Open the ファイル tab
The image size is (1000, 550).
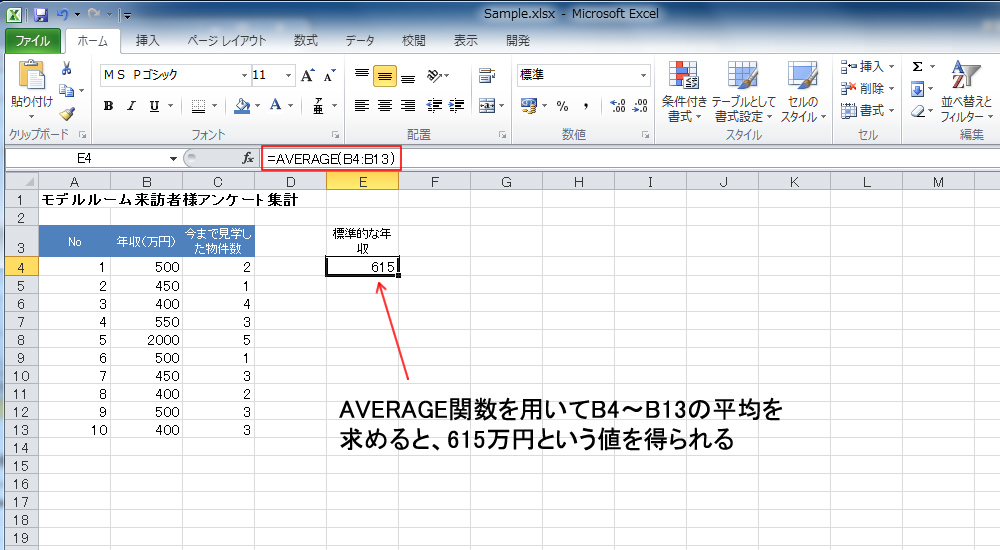point(33,41)
